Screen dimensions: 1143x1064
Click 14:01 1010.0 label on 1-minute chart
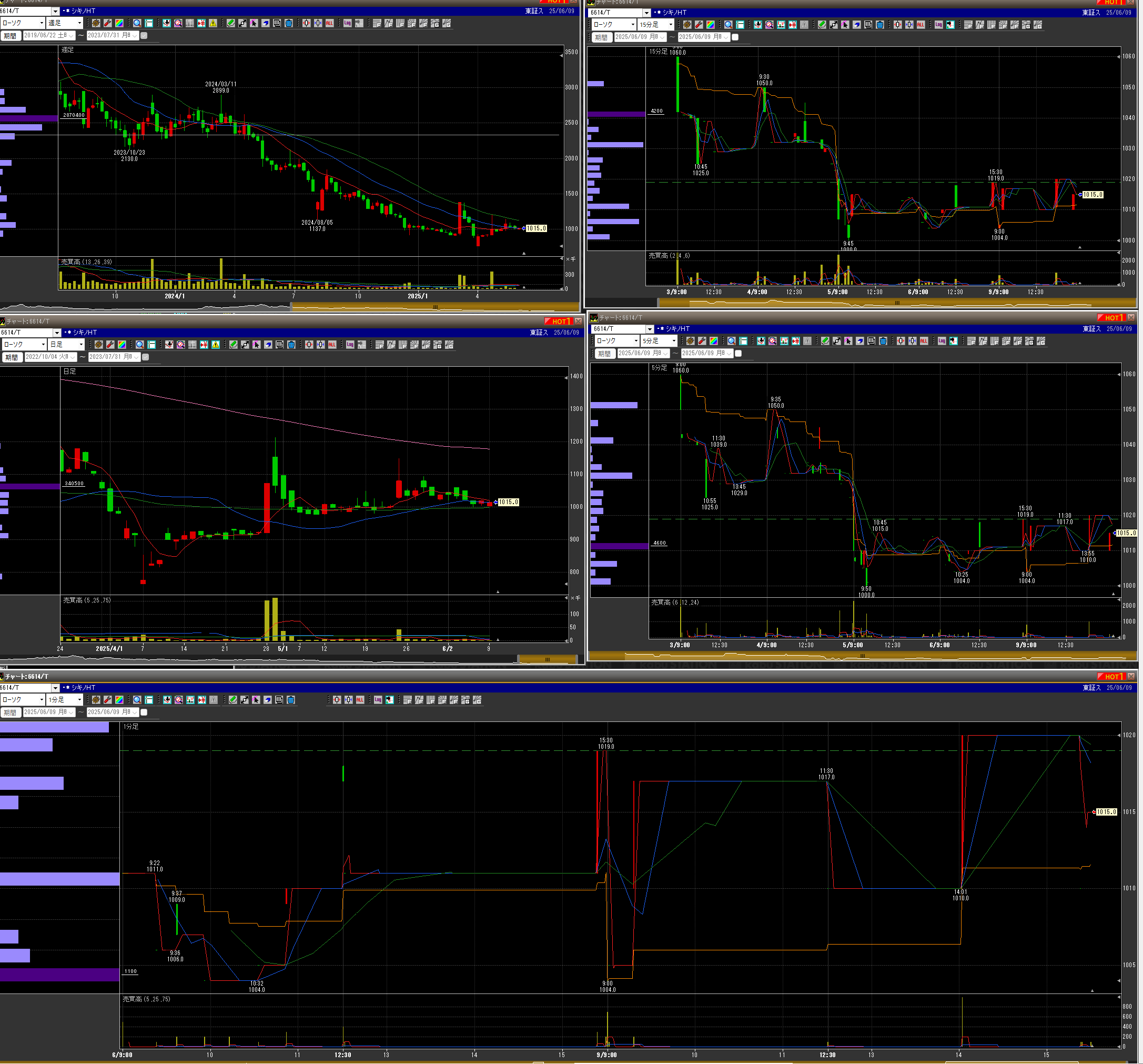tap(961, 895)
